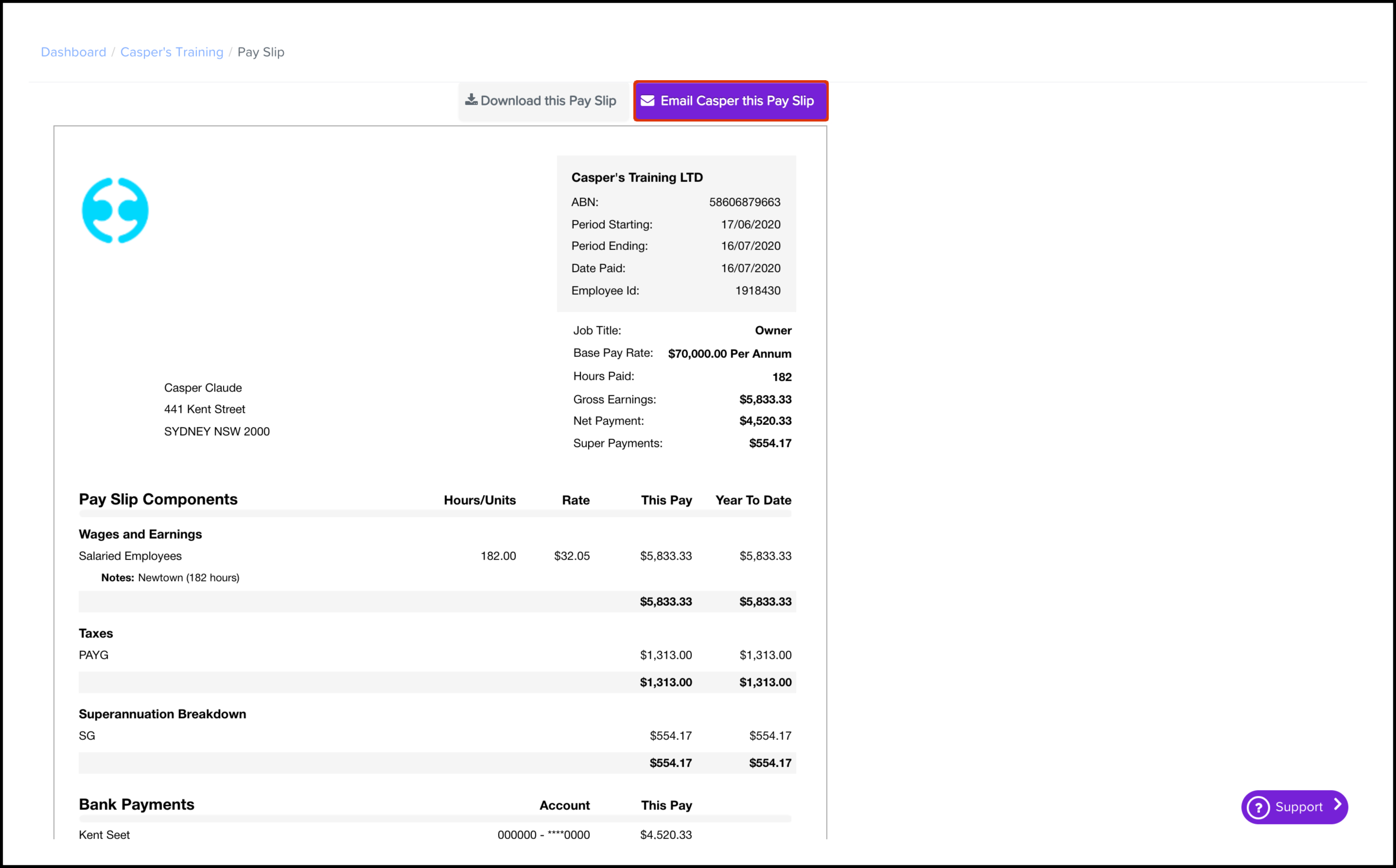The width and height of the screenshot is (1396, 868).
Task: Expand Support widget via chevron arrow
Action: [1338, 805]
